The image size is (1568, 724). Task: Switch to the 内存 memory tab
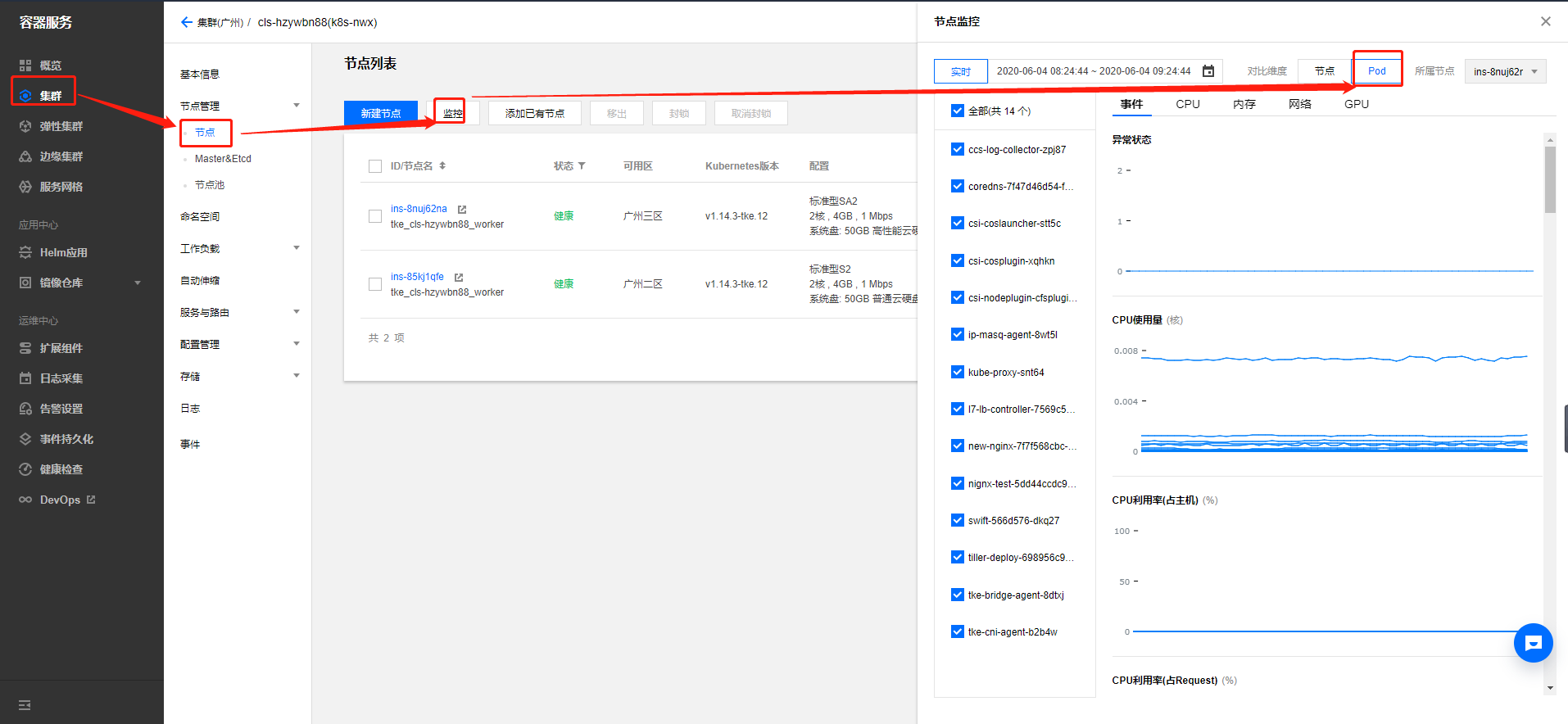(1244, 104)
